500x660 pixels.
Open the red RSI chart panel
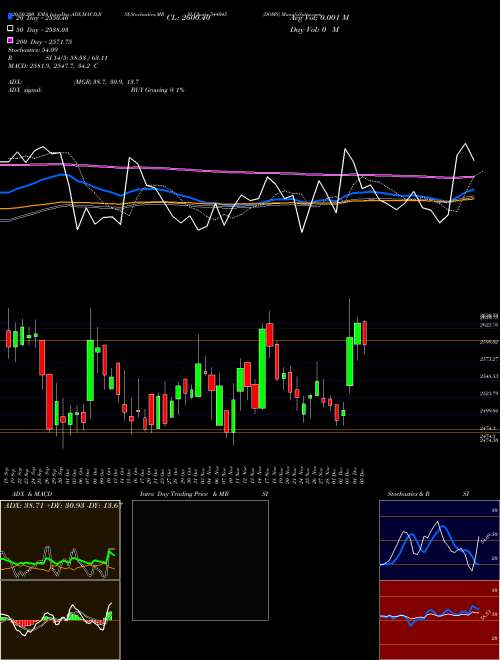(x=439, y=620)
